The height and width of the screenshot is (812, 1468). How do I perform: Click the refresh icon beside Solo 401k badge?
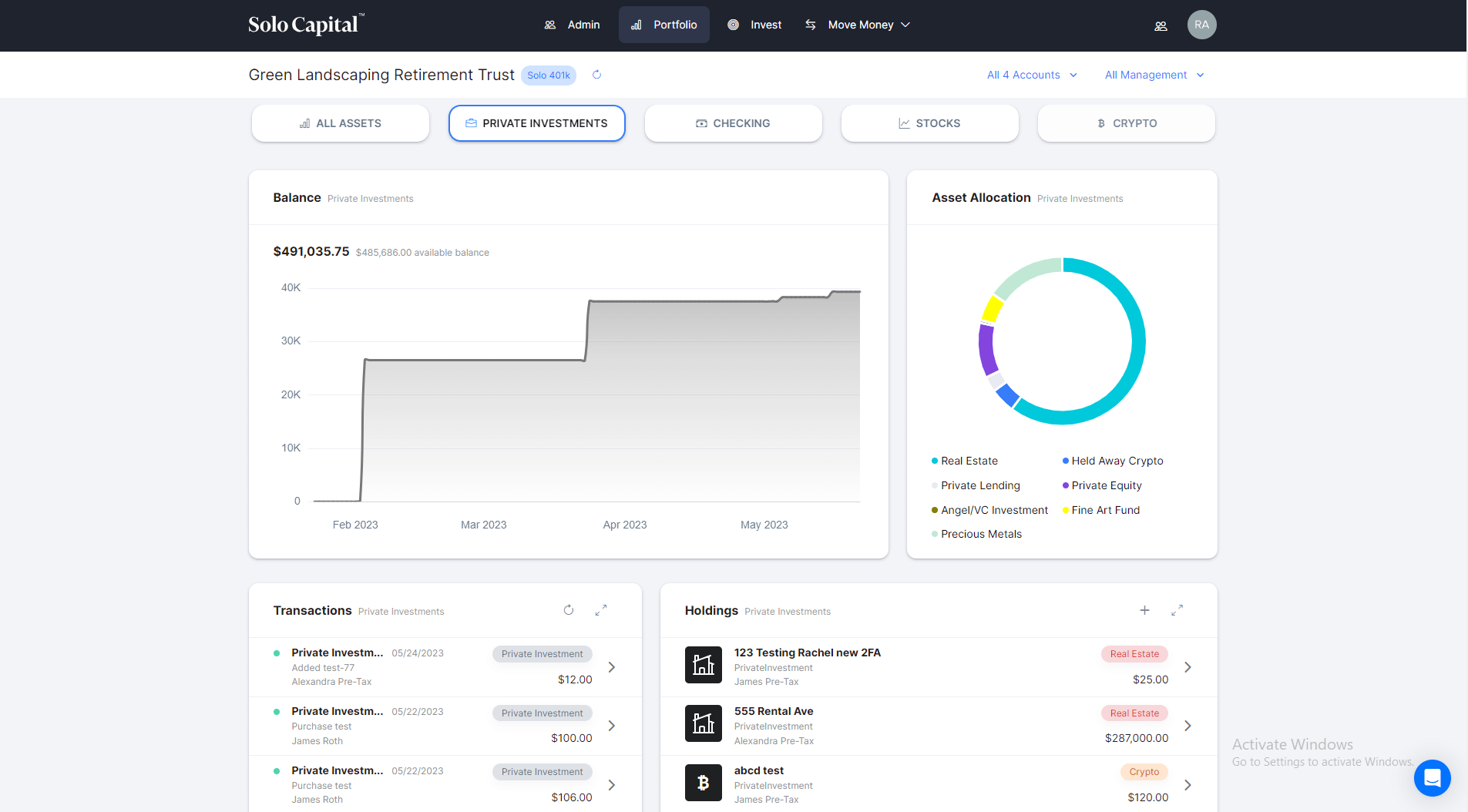[x=596, y=75]
